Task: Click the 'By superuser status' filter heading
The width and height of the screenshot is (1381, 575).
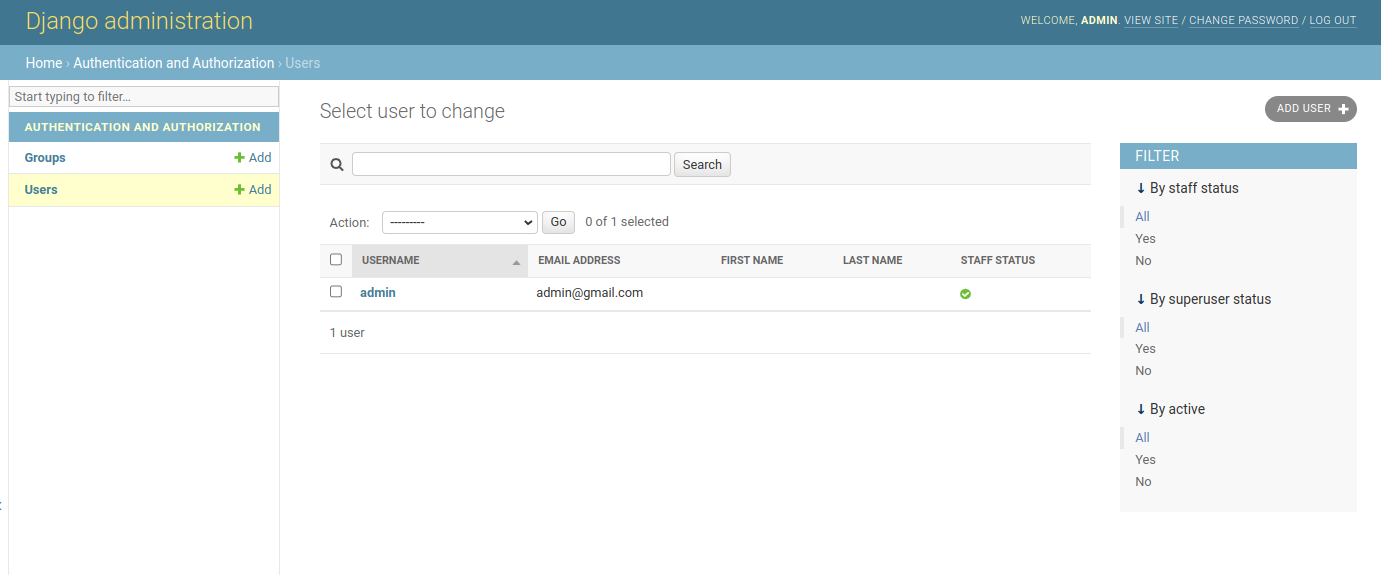Action: click(x=1203, y=299)
